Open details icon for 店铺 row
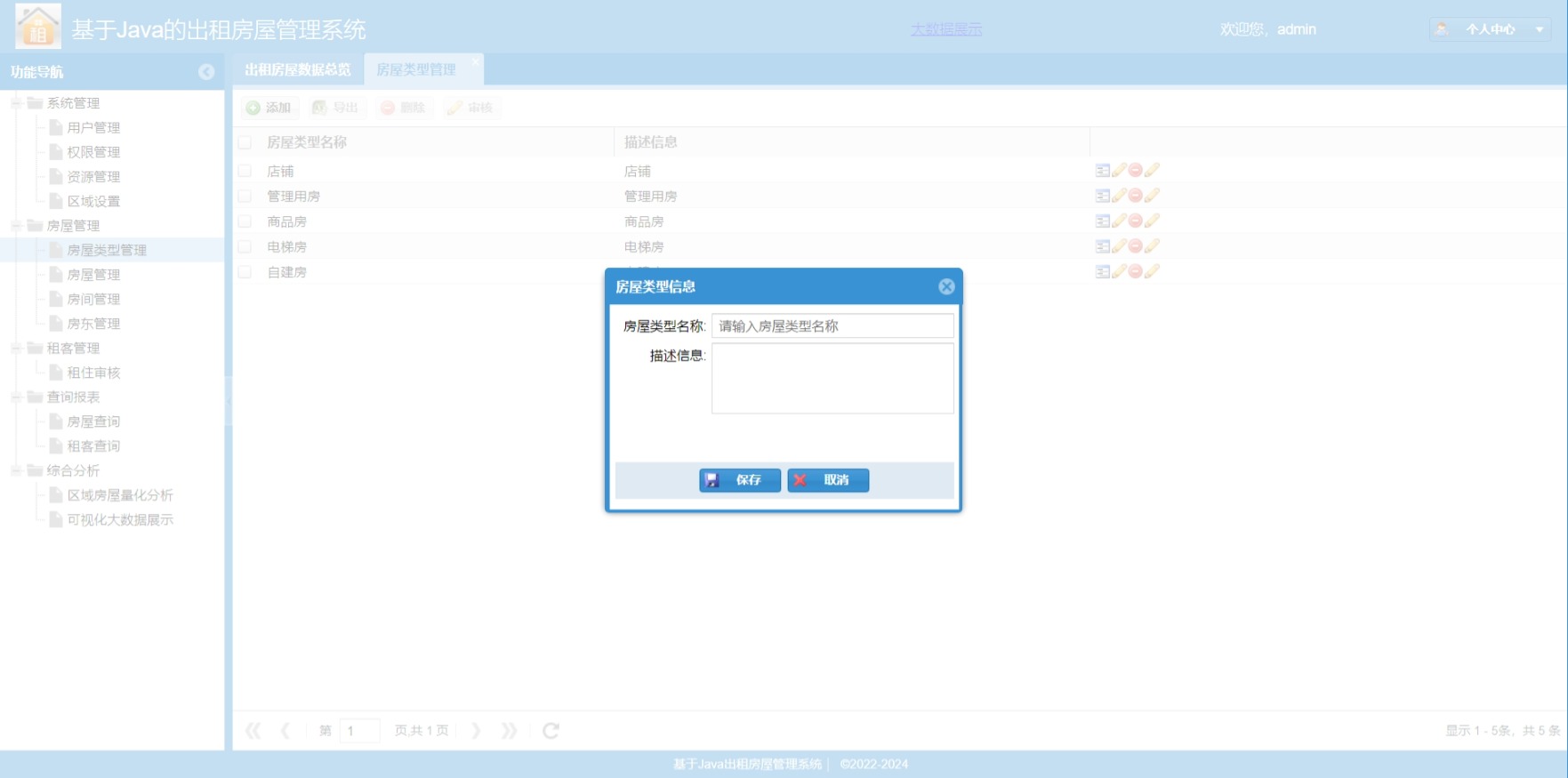This screenshot has height=778, width=1568. (1103, 171)
